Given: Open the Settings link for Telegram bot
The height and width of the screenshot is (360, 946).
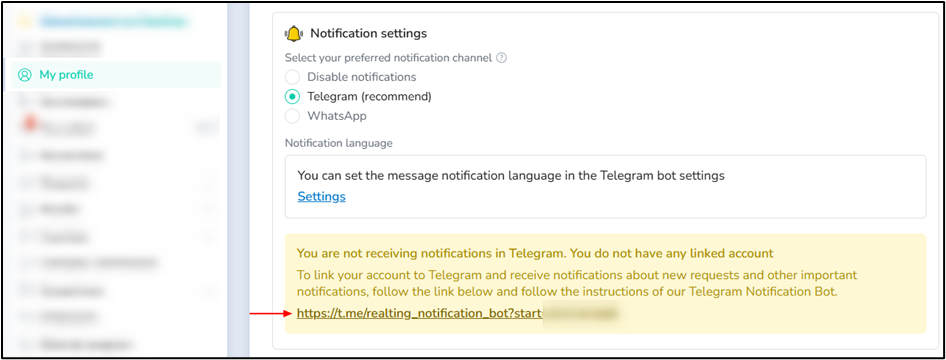Looking at the screenshot, I should click(322, 197).
